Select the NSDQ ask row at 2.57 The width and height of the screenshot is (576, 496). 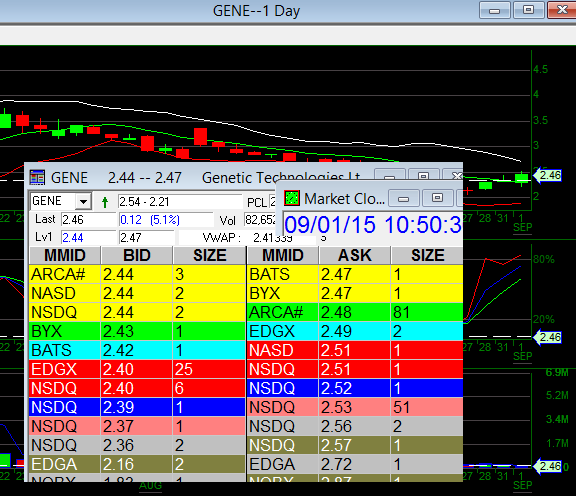coord(355,445)
